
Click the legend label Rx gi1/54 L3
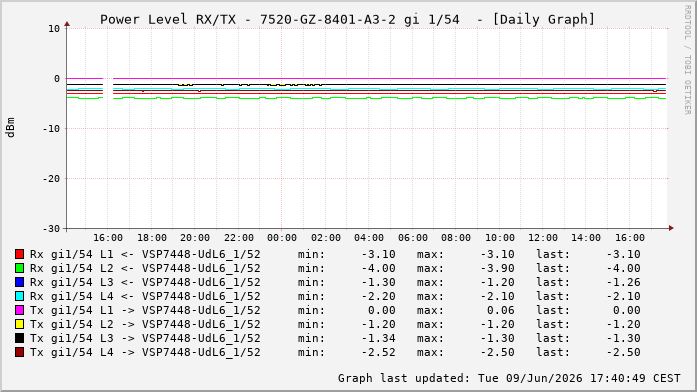(x=145, y=282)
